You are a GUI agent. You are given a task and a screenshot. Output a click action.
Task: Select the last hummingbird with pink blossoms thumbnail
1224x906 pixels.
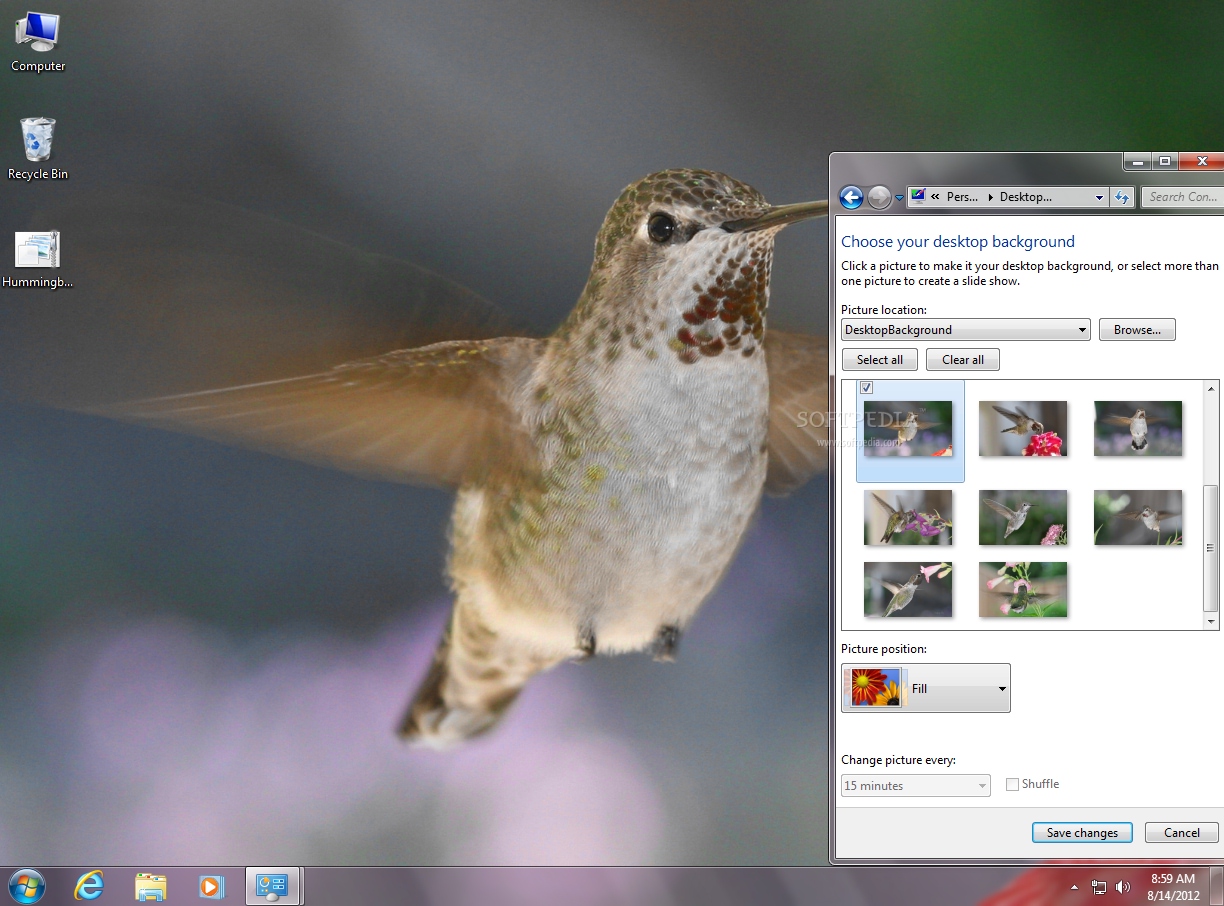[x=1023, y=590]
